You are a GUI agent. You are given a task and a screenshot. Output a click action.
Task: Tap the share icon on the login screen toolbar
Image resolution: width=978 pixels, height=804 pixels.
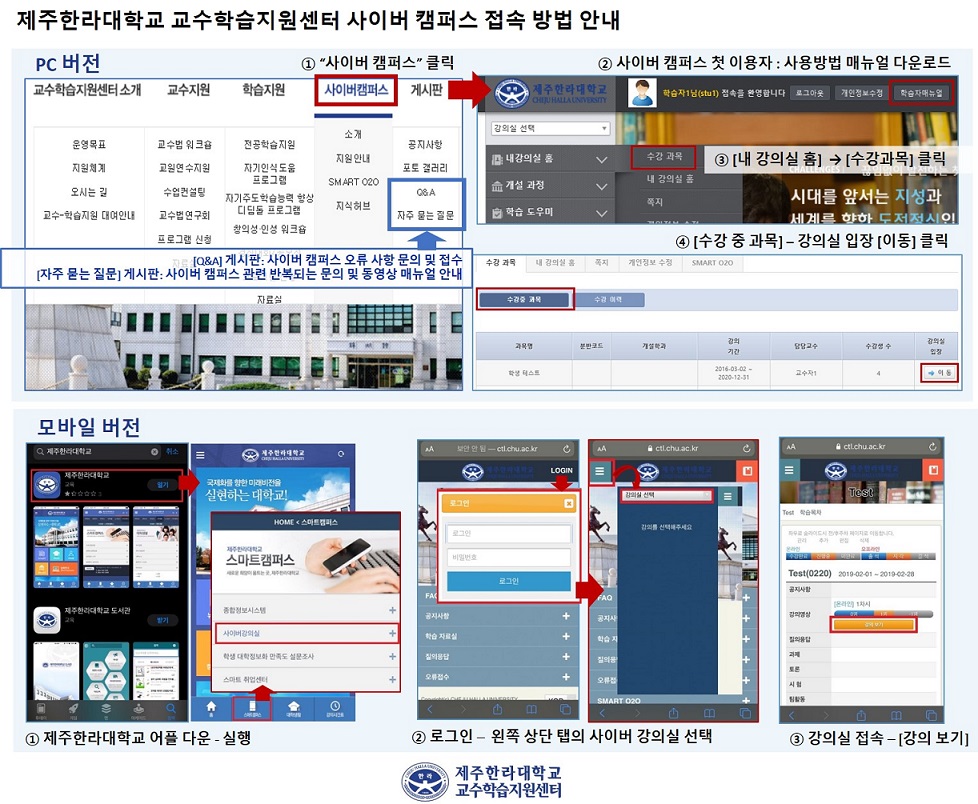coord(497,709)
